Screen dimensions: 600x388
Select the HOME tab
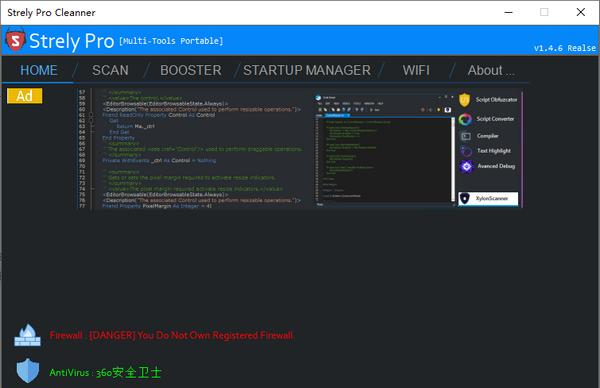coord(39,70)
